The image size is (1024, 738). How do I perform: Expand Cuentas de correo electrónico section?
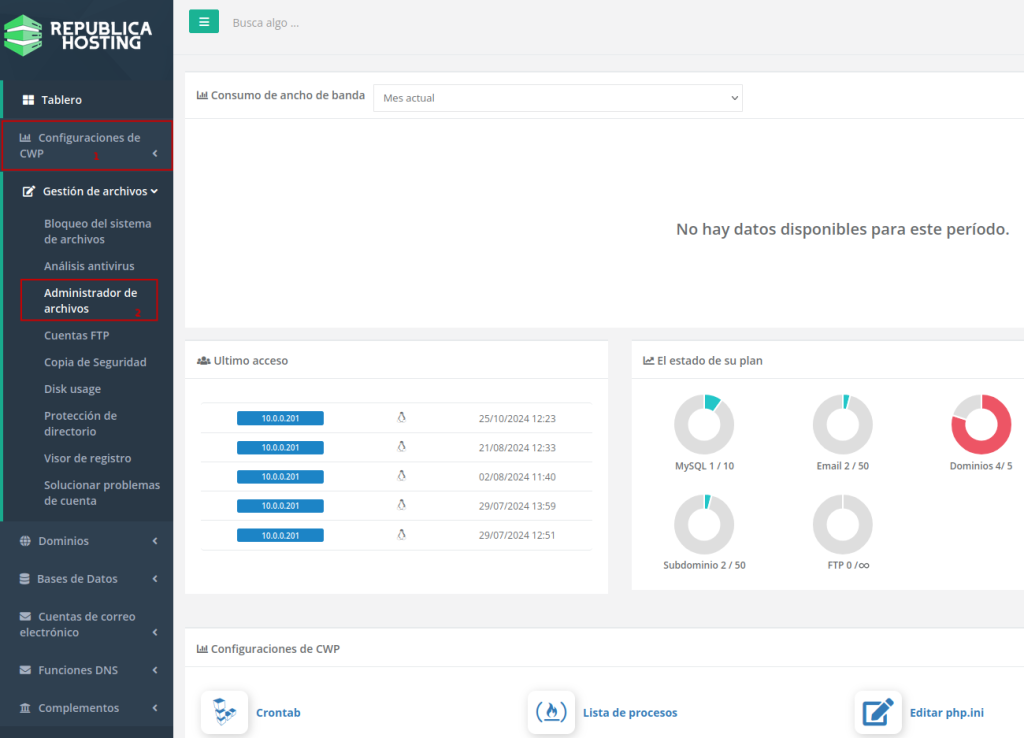(x=86, y=624)
